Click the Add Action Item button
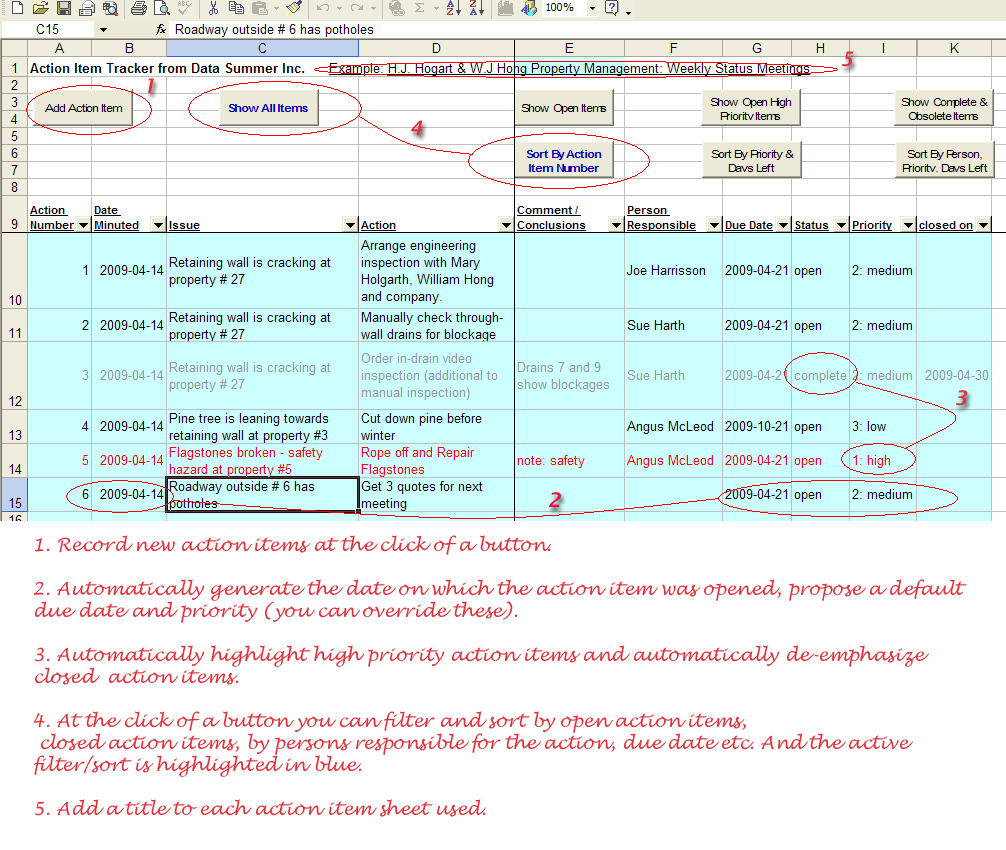1006x850 pixels. (83, 108)
